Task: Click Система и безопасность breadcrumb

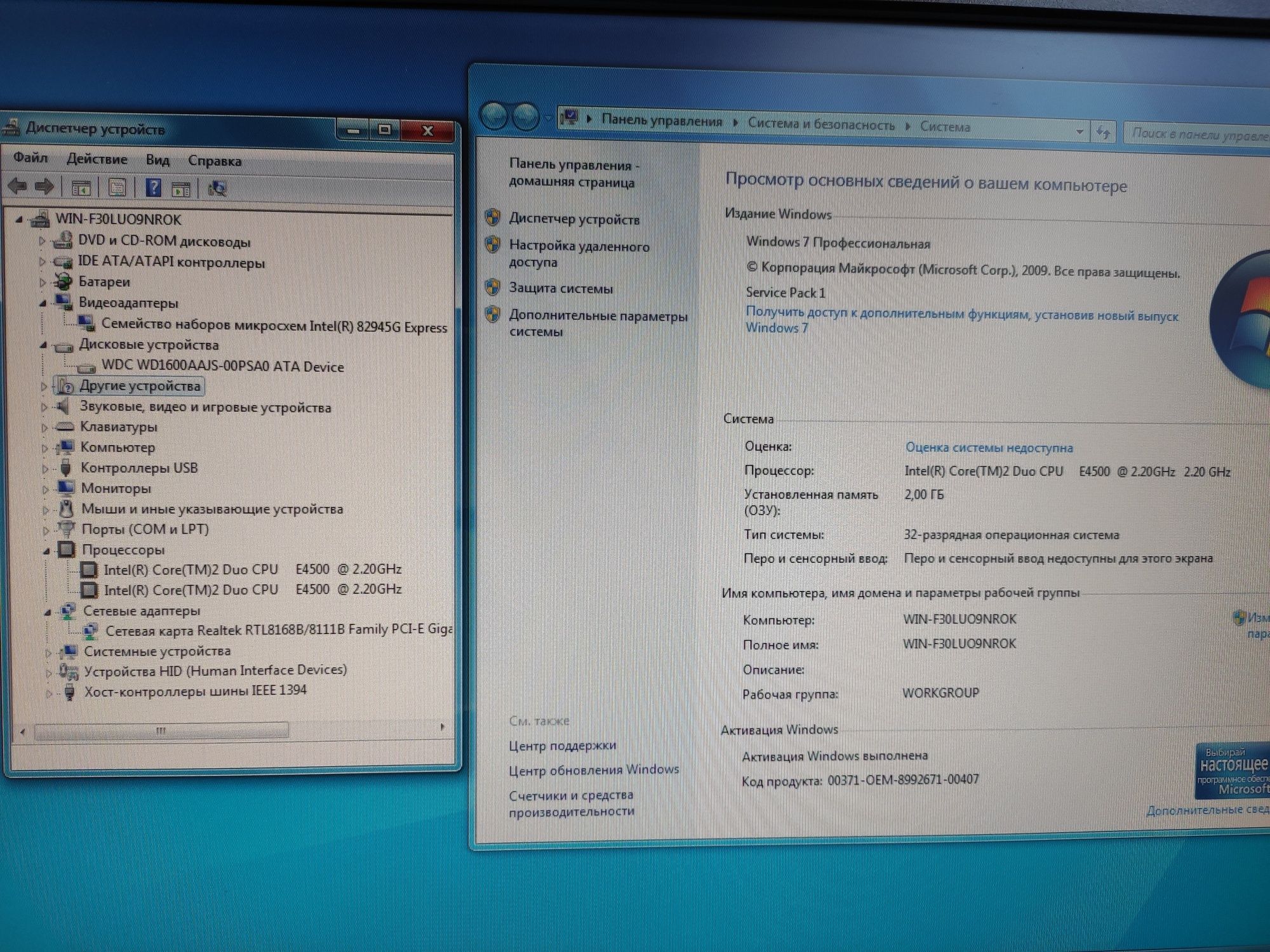Action: tap(821, 124)
